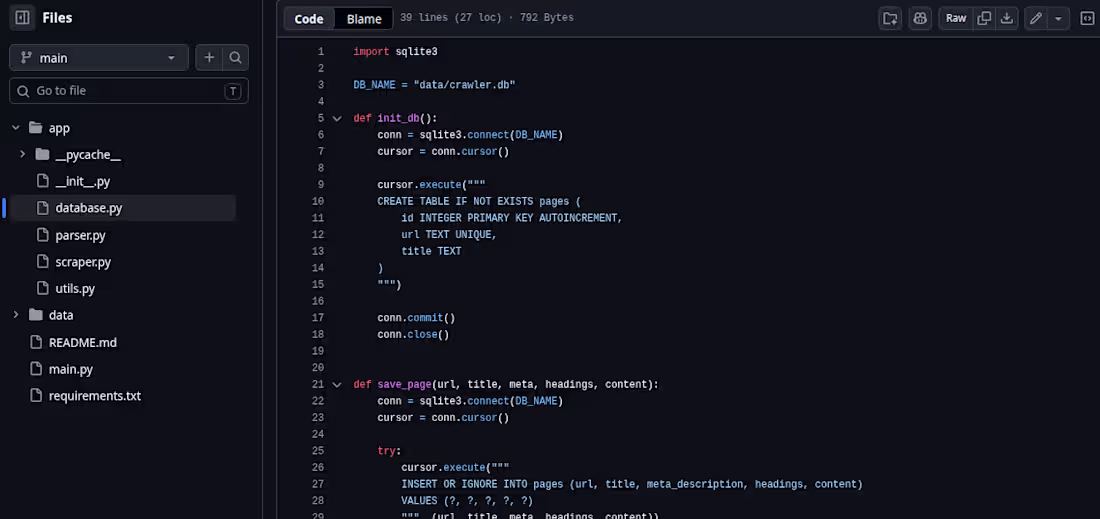Click line number 17
1100x519 pixels.
(x=318, y=318)
